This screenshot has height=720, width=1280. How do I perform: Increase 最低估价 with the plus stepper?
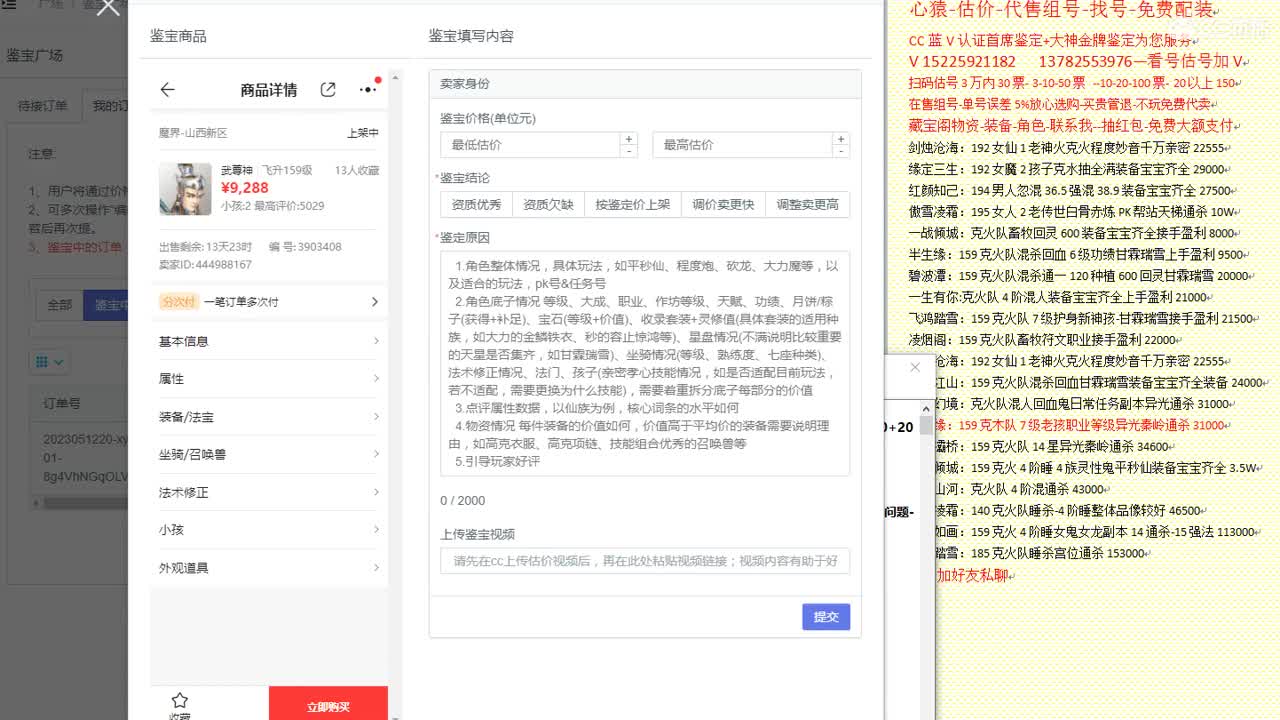(629, 139)
